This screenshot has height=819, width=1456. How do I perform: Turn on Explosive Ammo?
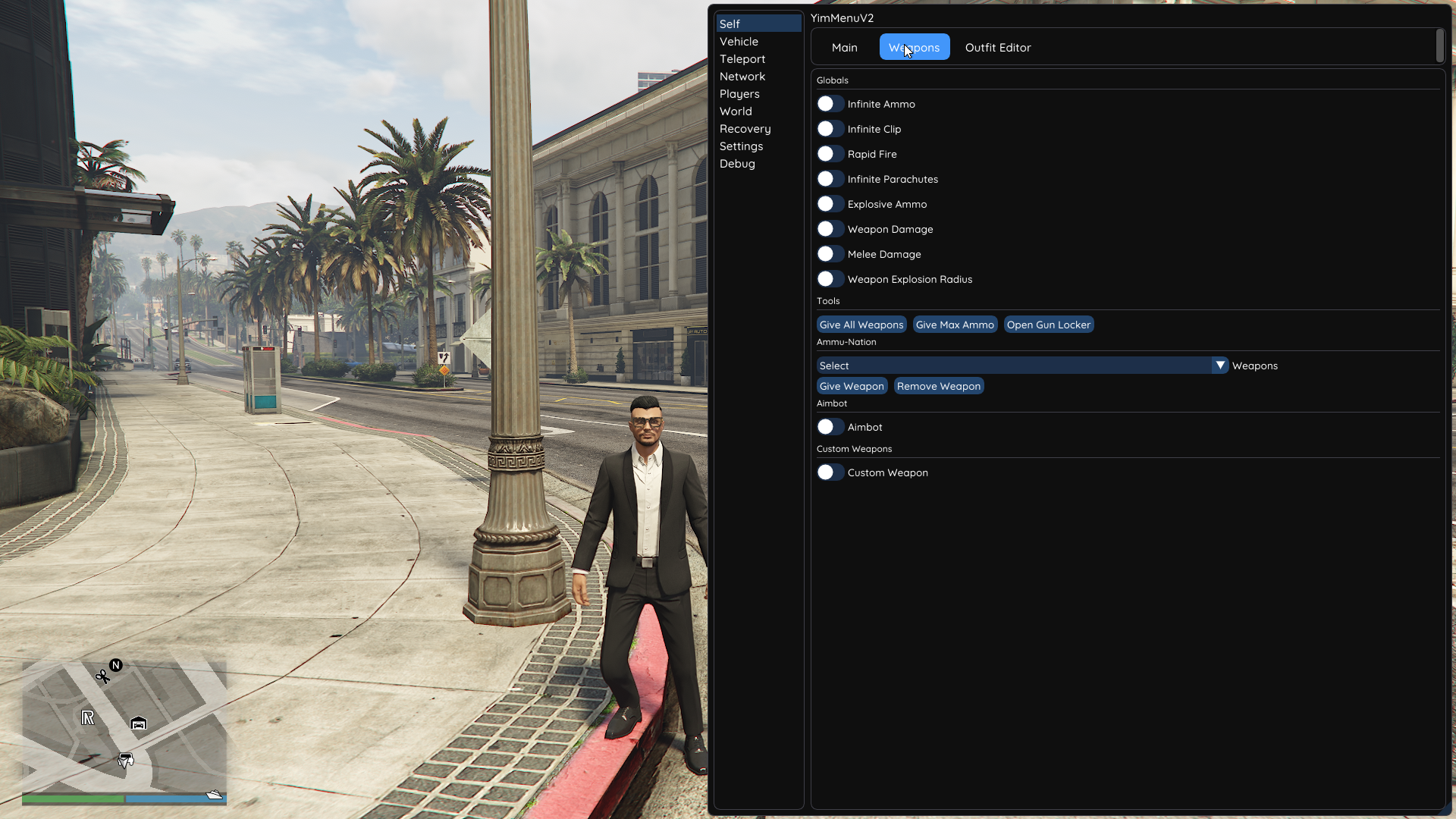830,204
